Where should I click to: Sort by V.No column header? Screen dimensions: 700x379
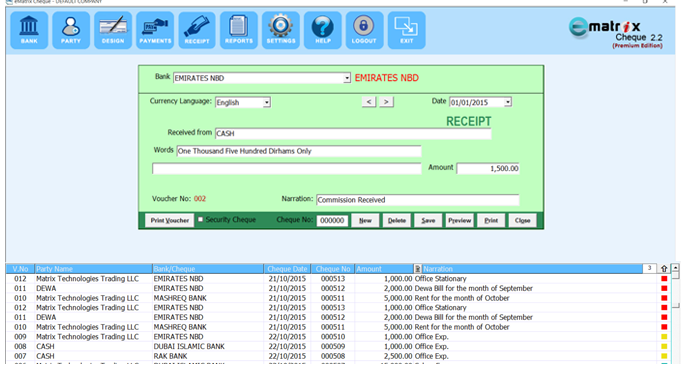tap(20, 269)
